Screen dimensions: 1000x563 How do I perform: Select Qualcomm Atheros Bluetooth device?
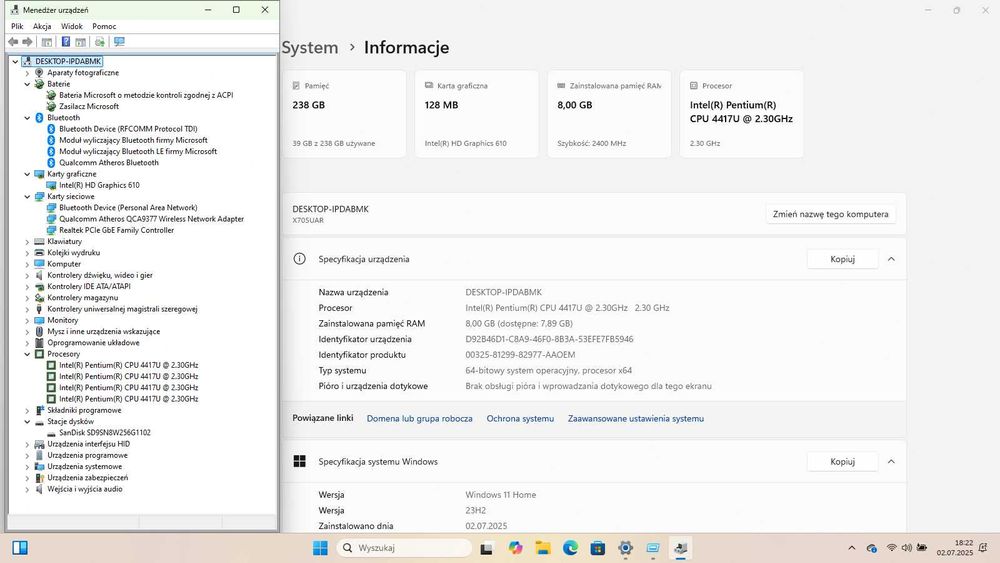coord(108,163)
